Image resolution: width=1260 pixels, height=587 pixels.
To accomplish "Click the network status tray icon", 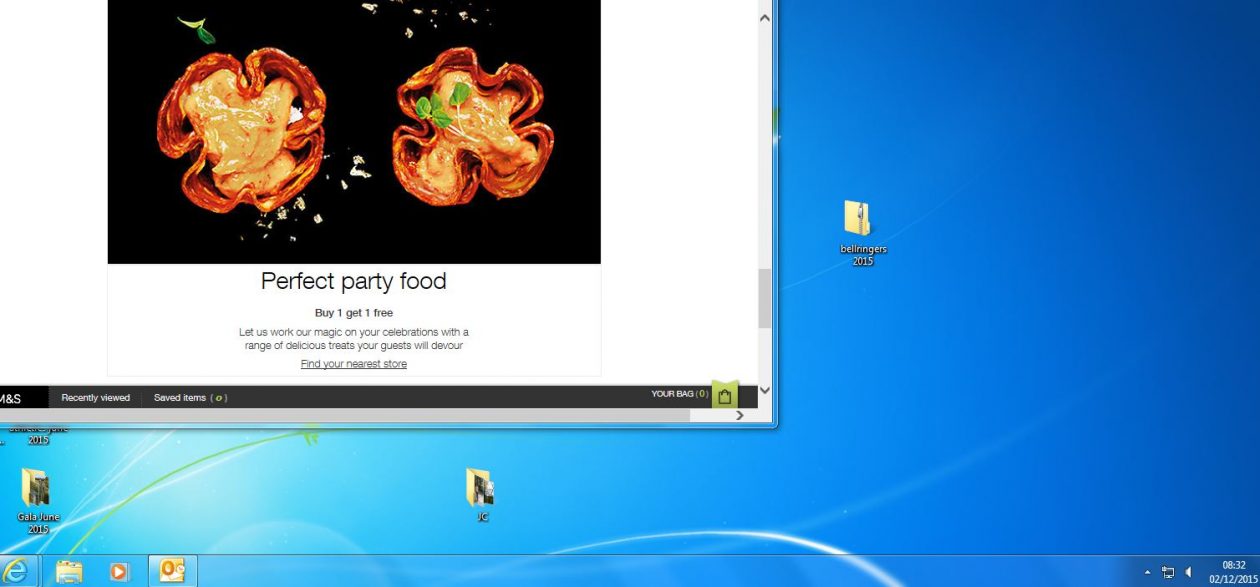I will coord(1167,572).
